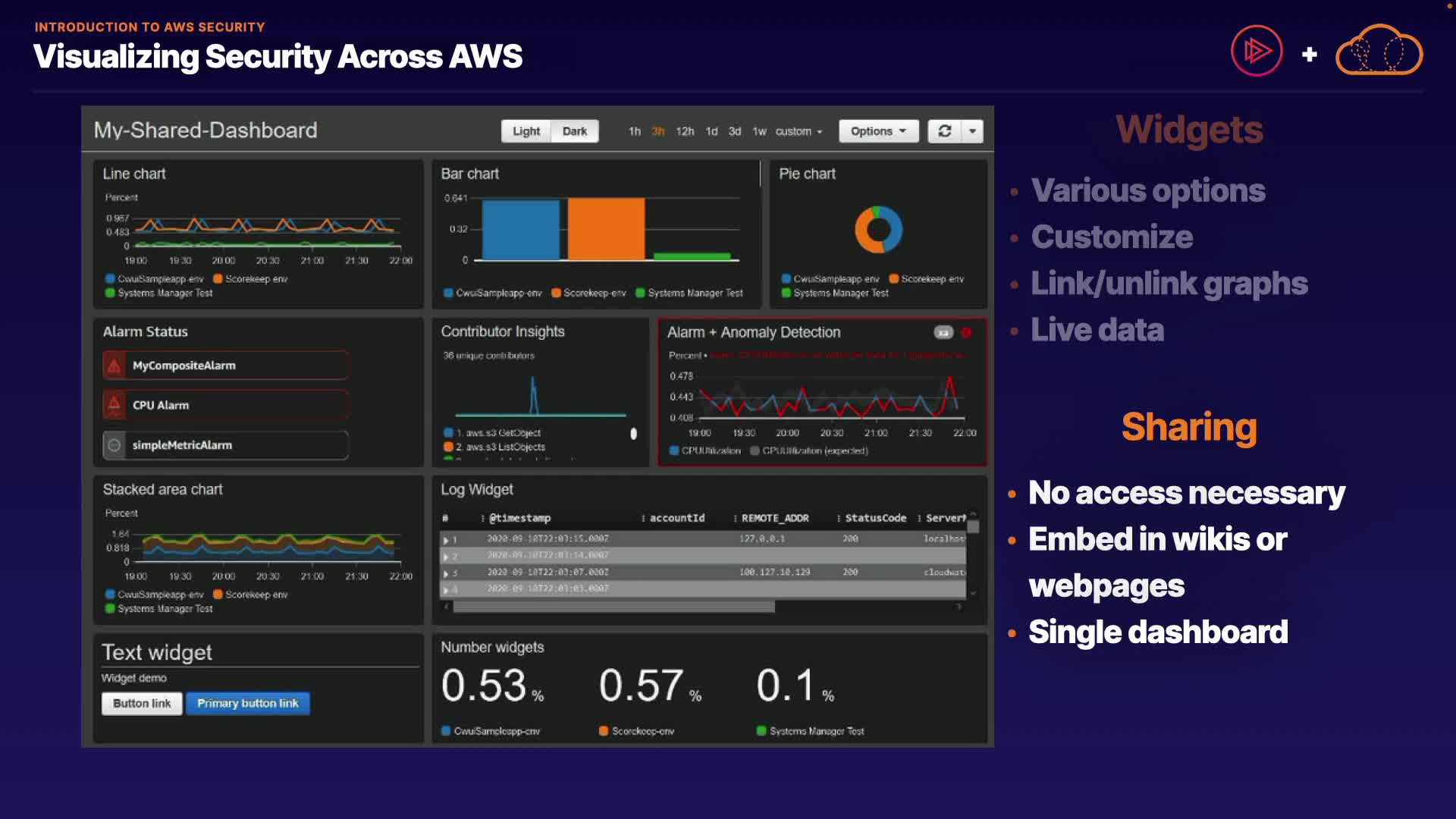
Task: Click the simpleMetricAlarm status circle icon
Action: (x=115, y=445)
